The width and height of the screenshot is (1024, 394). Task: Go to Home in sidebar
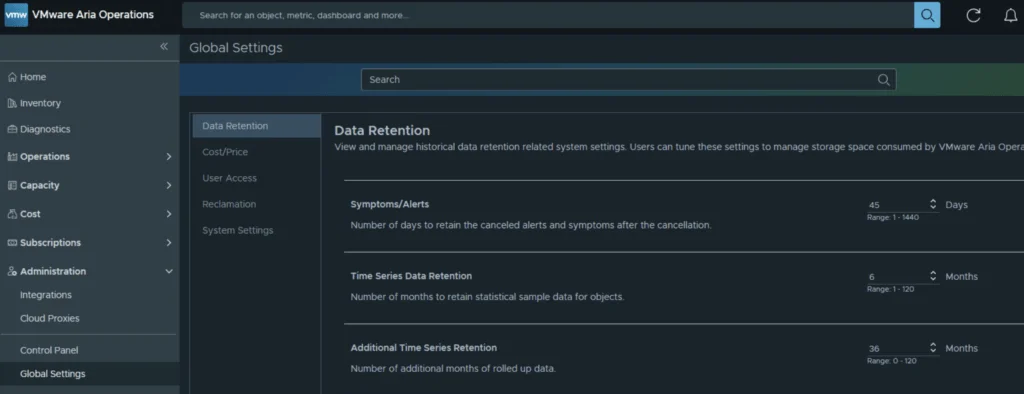(x=33, y=77)
